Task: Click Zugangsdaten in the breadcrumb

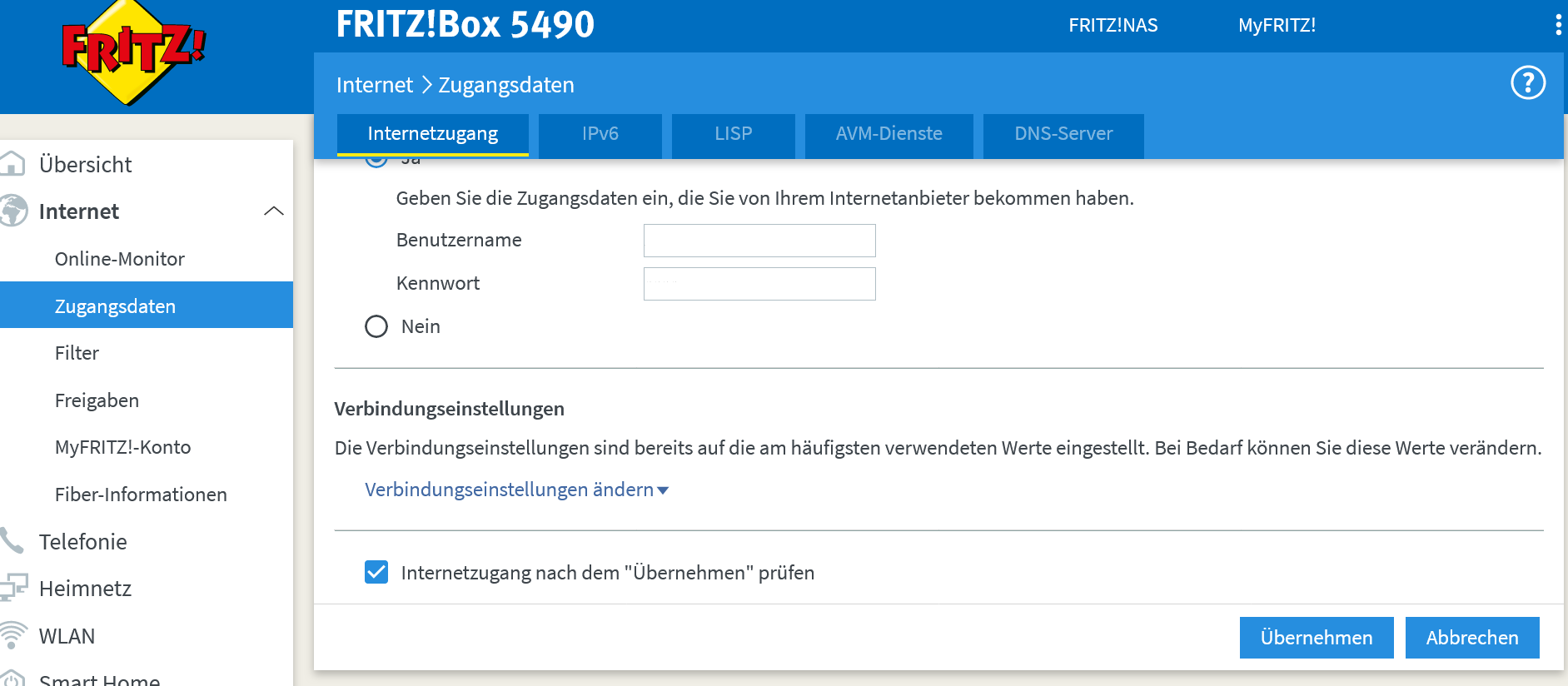Action: click(506, 85)
